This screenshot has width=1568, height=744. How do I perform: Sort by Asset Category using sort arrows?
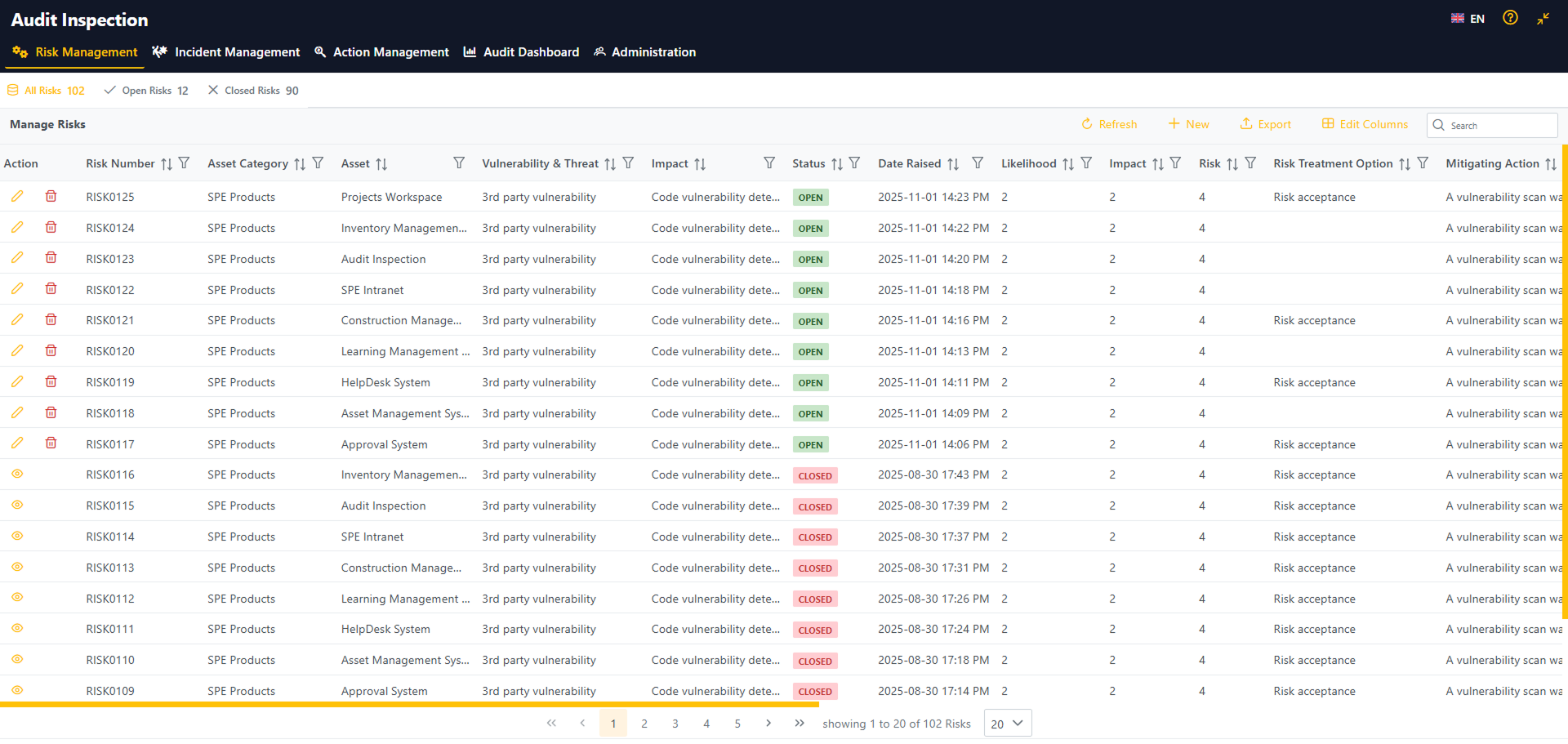300,164
